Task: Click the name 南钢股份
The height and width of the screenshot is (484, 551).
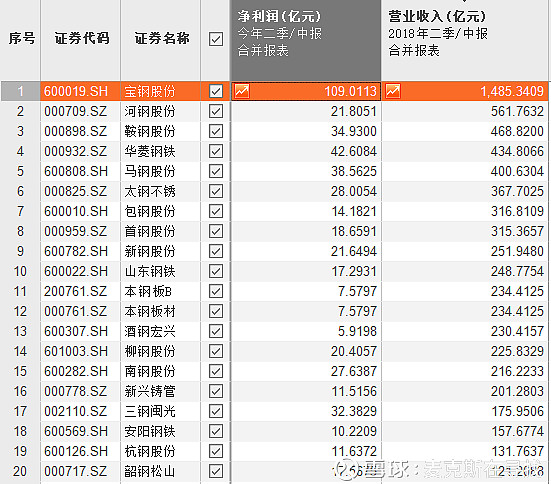Action: point(150,371)
